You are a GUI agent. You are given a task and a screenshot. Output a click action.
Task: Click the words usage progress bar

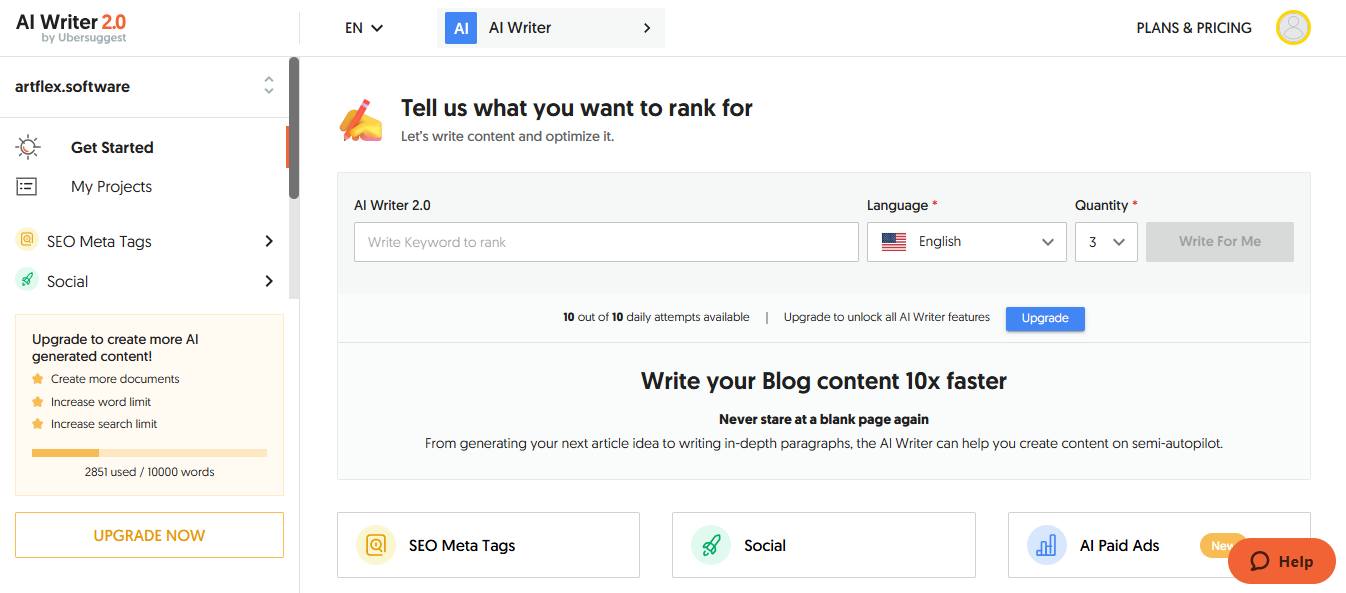tap(149, 453)
